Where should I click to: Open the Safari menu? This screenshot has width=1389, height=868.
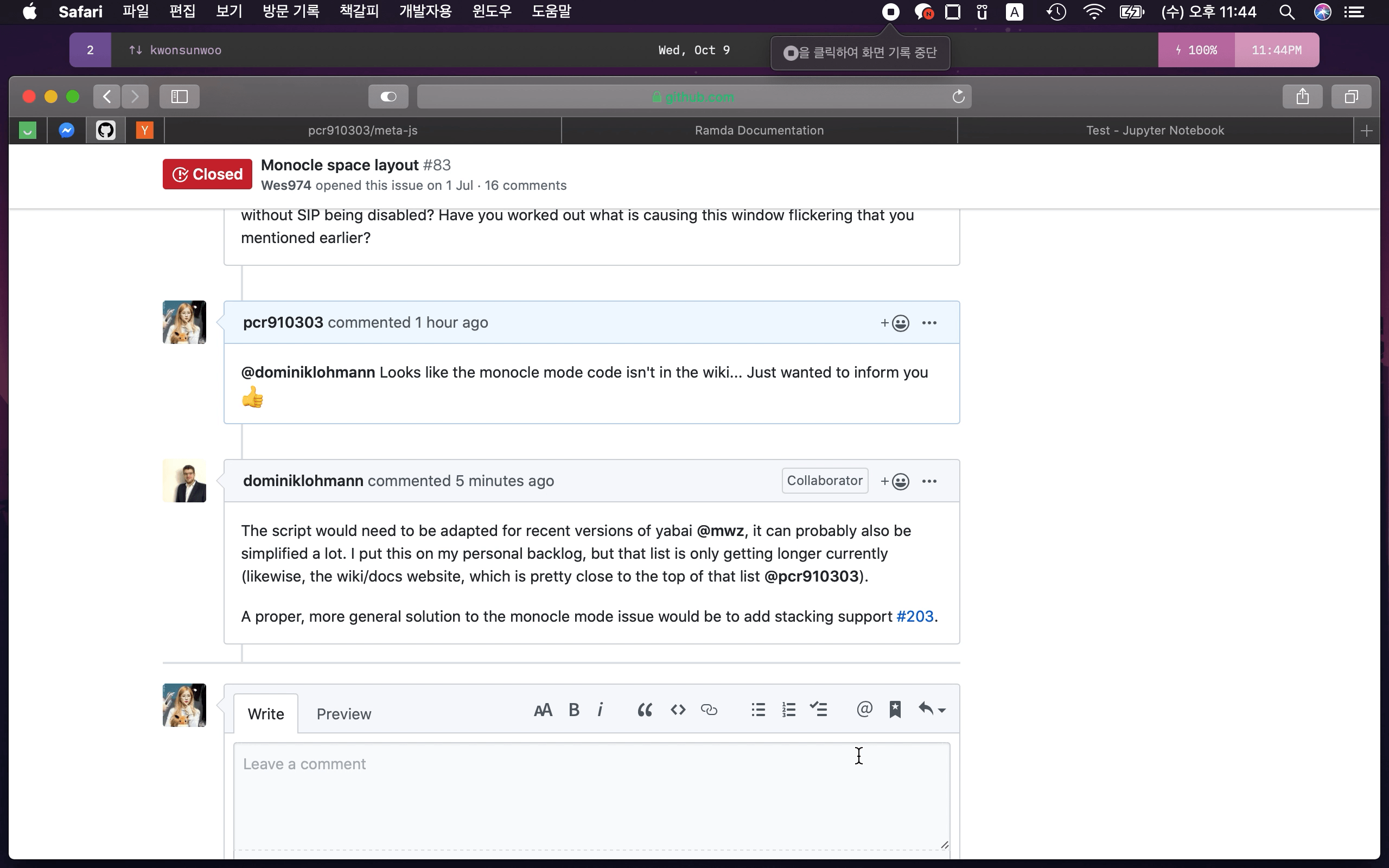click(x=80, y=11)
